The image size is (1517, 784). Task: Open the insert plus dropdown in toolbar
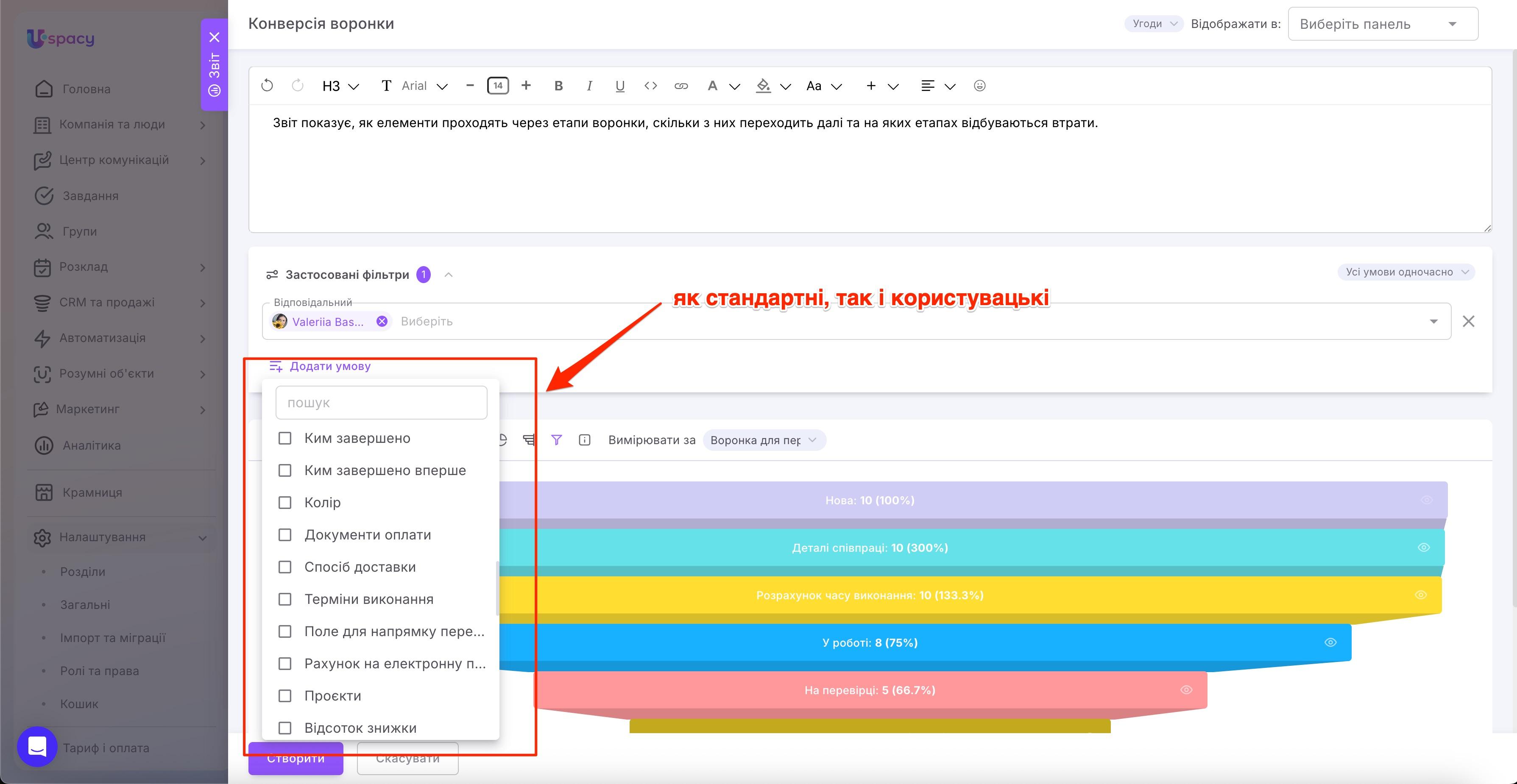881,86
